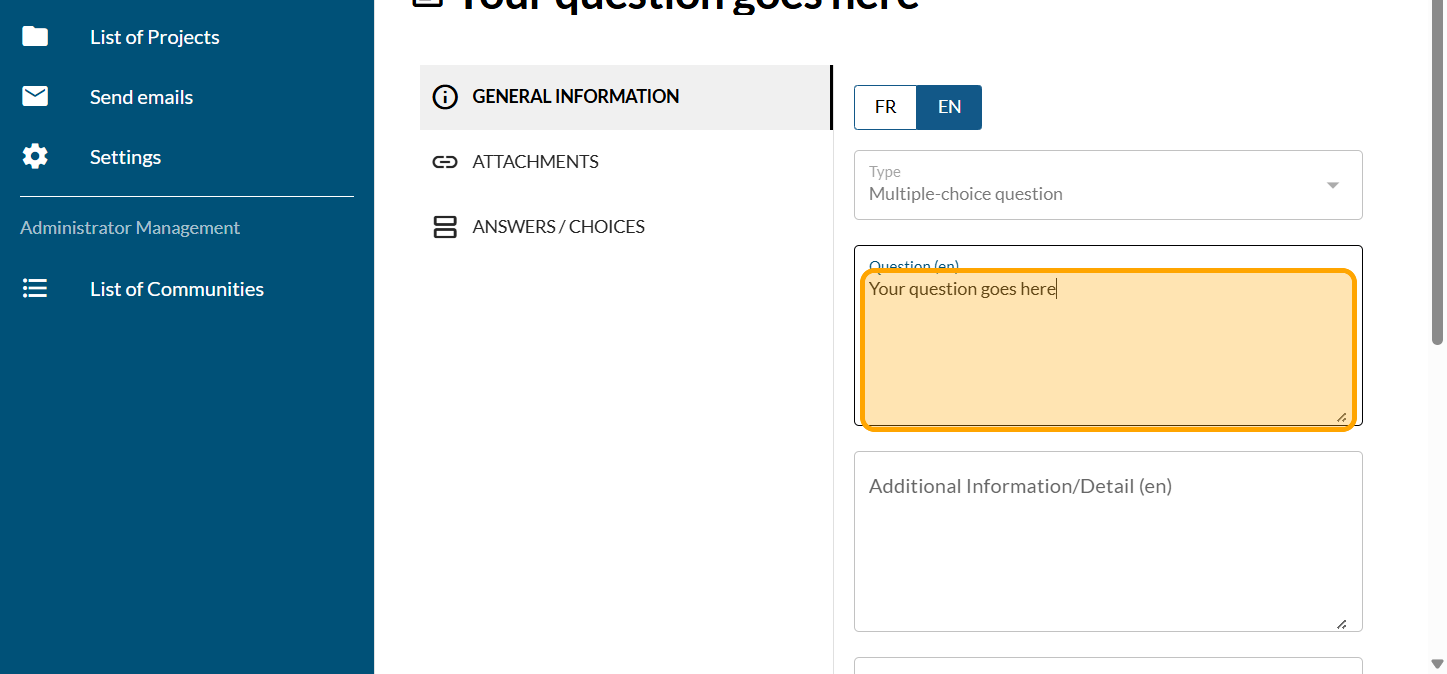Click the folder icon beside List of Projects
The height and width of the screenshot is (674, 1447).
[x=35, y=37]
